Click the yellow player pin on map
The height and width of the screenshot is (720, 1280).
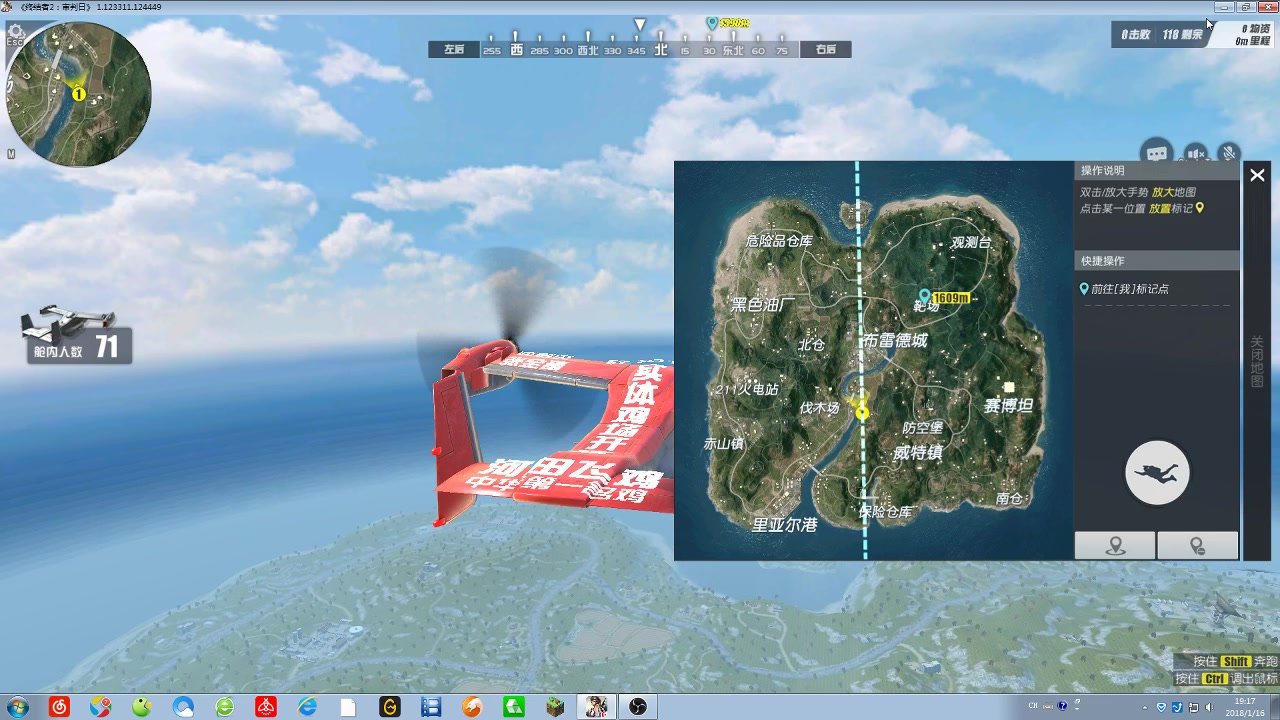tap(861, 411)
